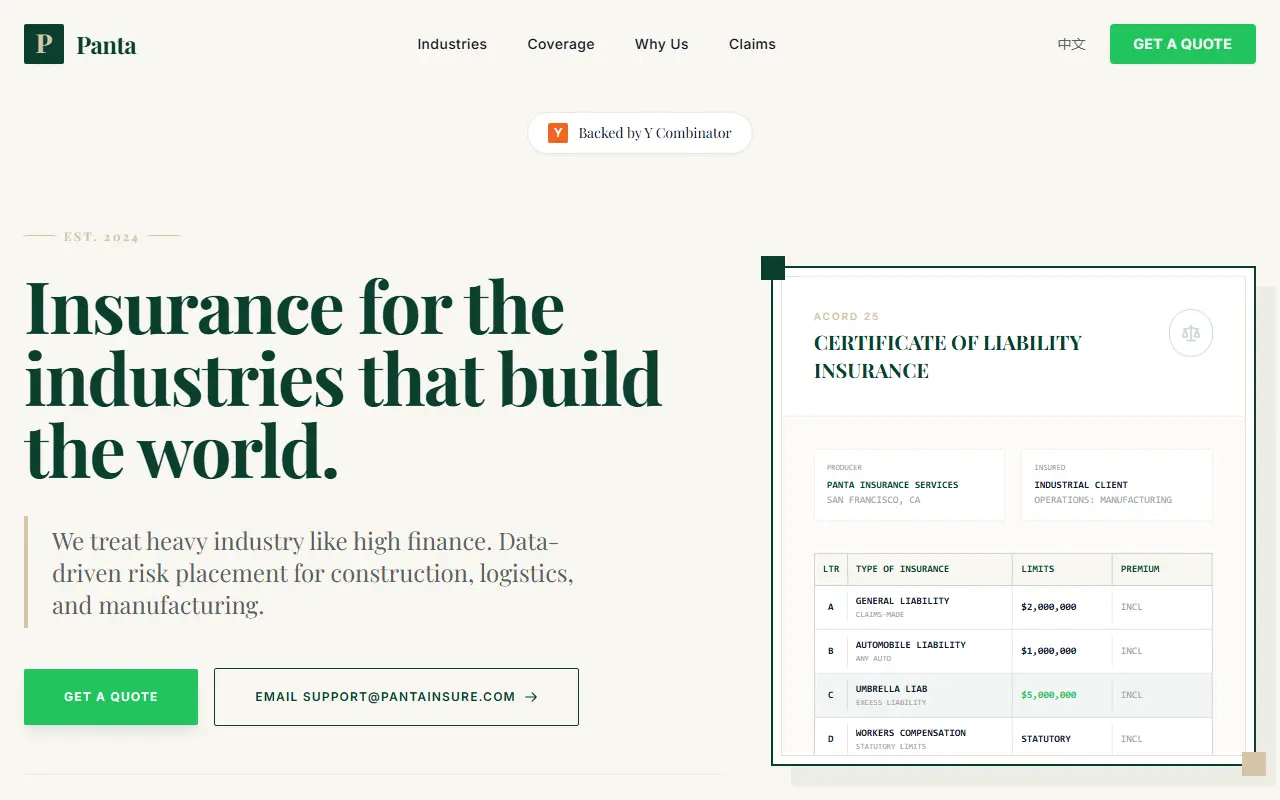Click the LIMITS column header
The height and width of the screenshot is (800, 1280).
[1038, 569]
